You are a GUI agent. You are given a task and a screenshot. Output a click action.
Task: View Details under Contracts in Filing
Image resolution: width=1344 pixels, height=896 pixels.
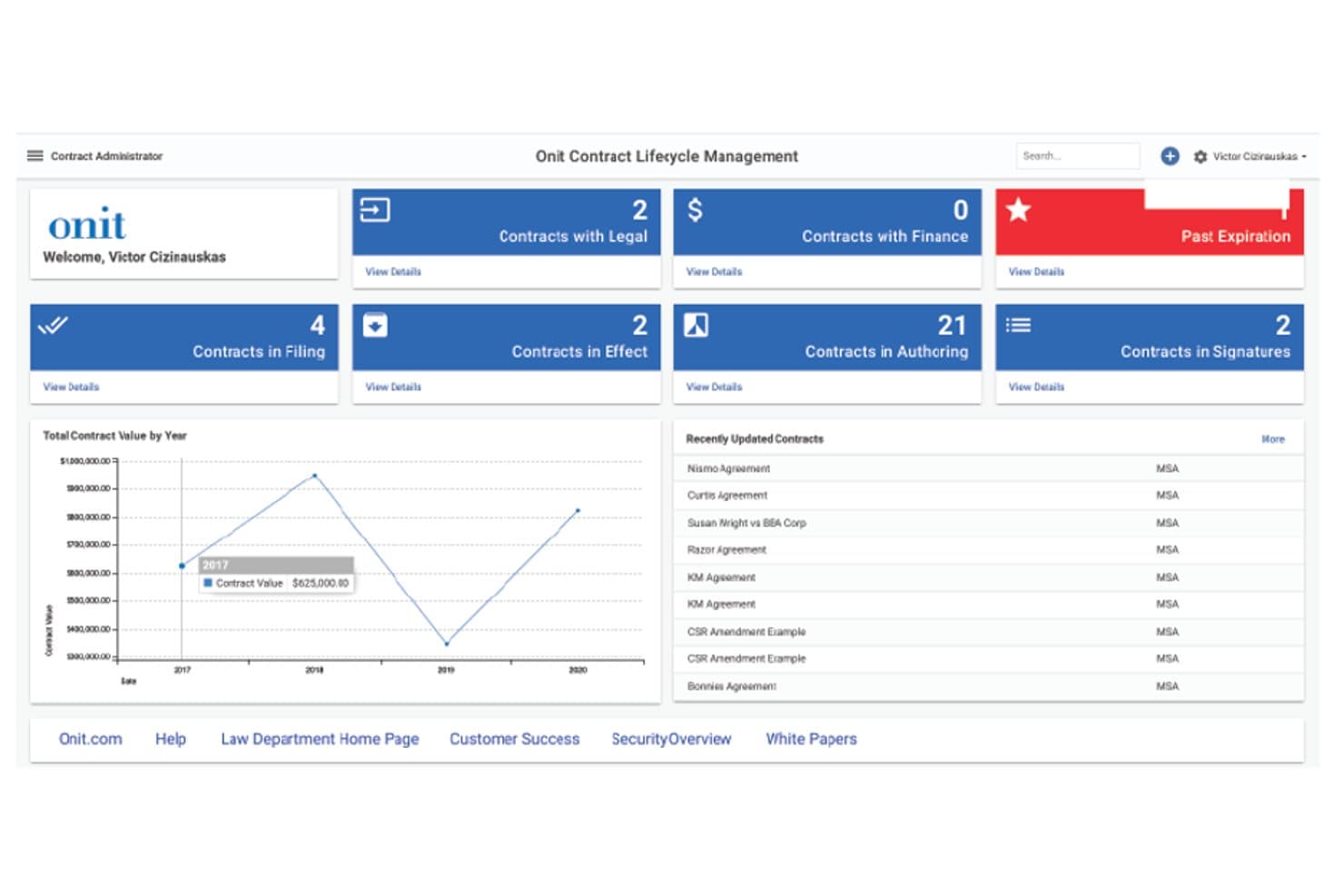point(71,387)
